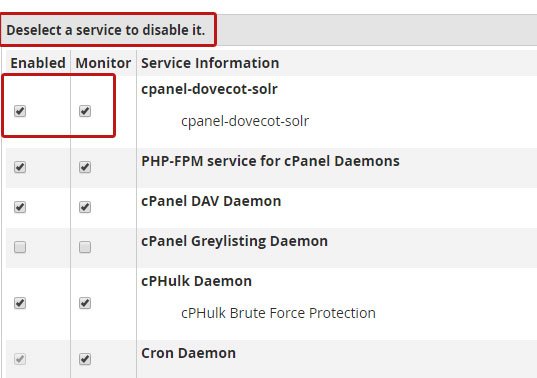Uncheck Monitor for Cron Daemon
The width and height of the screenshot is (537, 378).
[85, 359]
